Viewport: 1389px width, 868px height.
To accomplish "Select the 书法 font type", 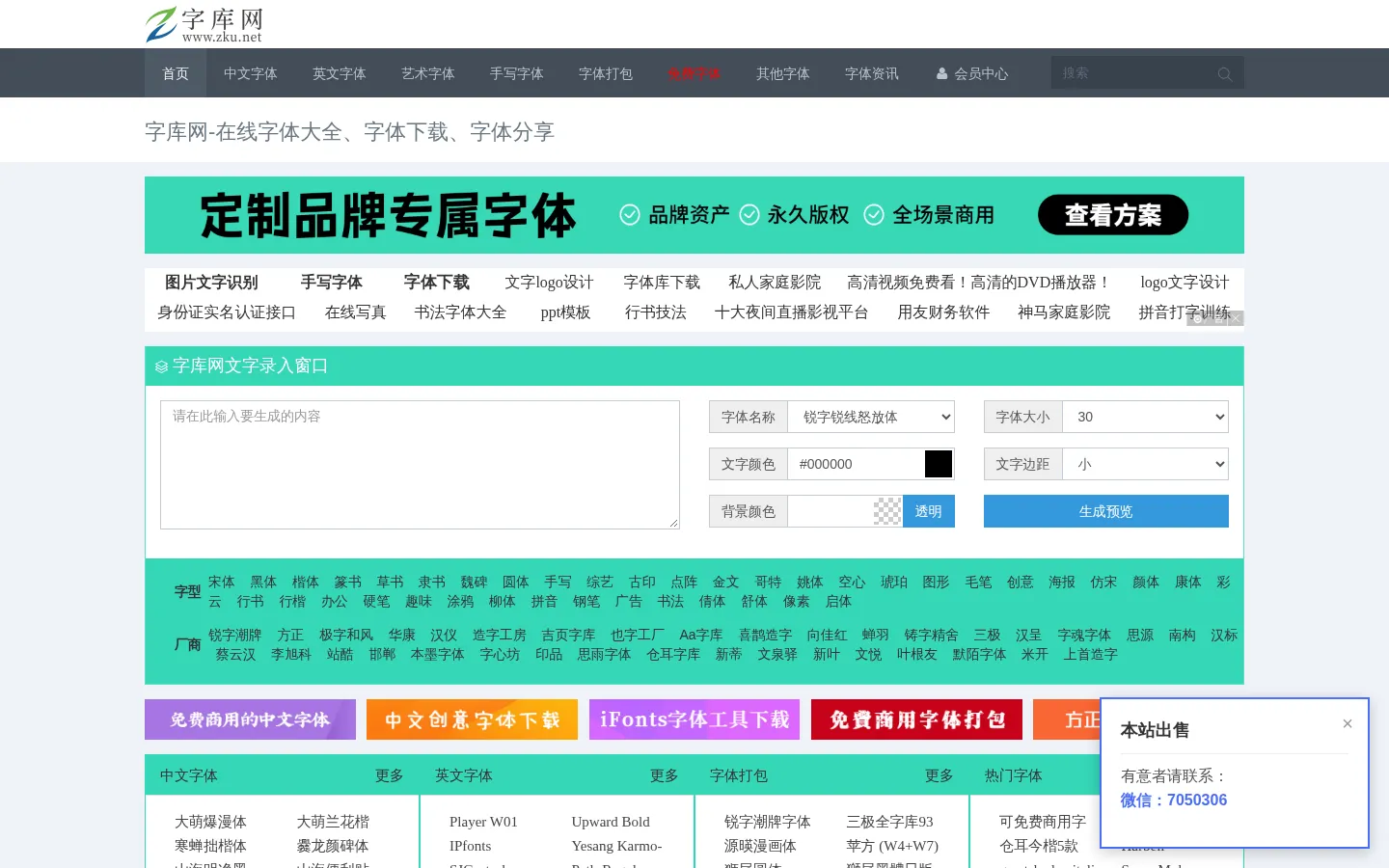I will 670,602.
